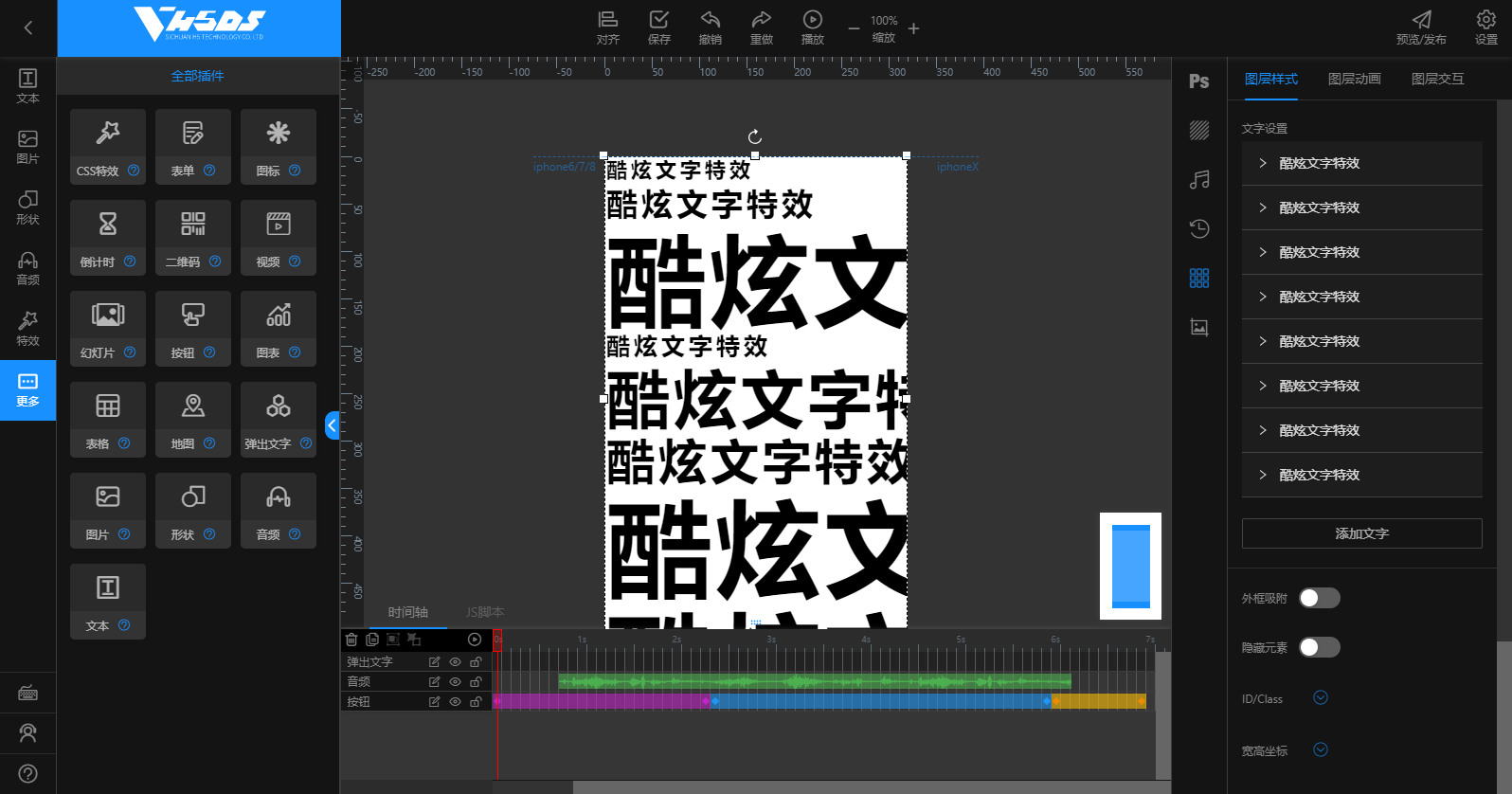The height and width of the screenshot is (794, 1512).
Task: Click 重做 redo in top toolbar
Action: click(x=762, y=28)
